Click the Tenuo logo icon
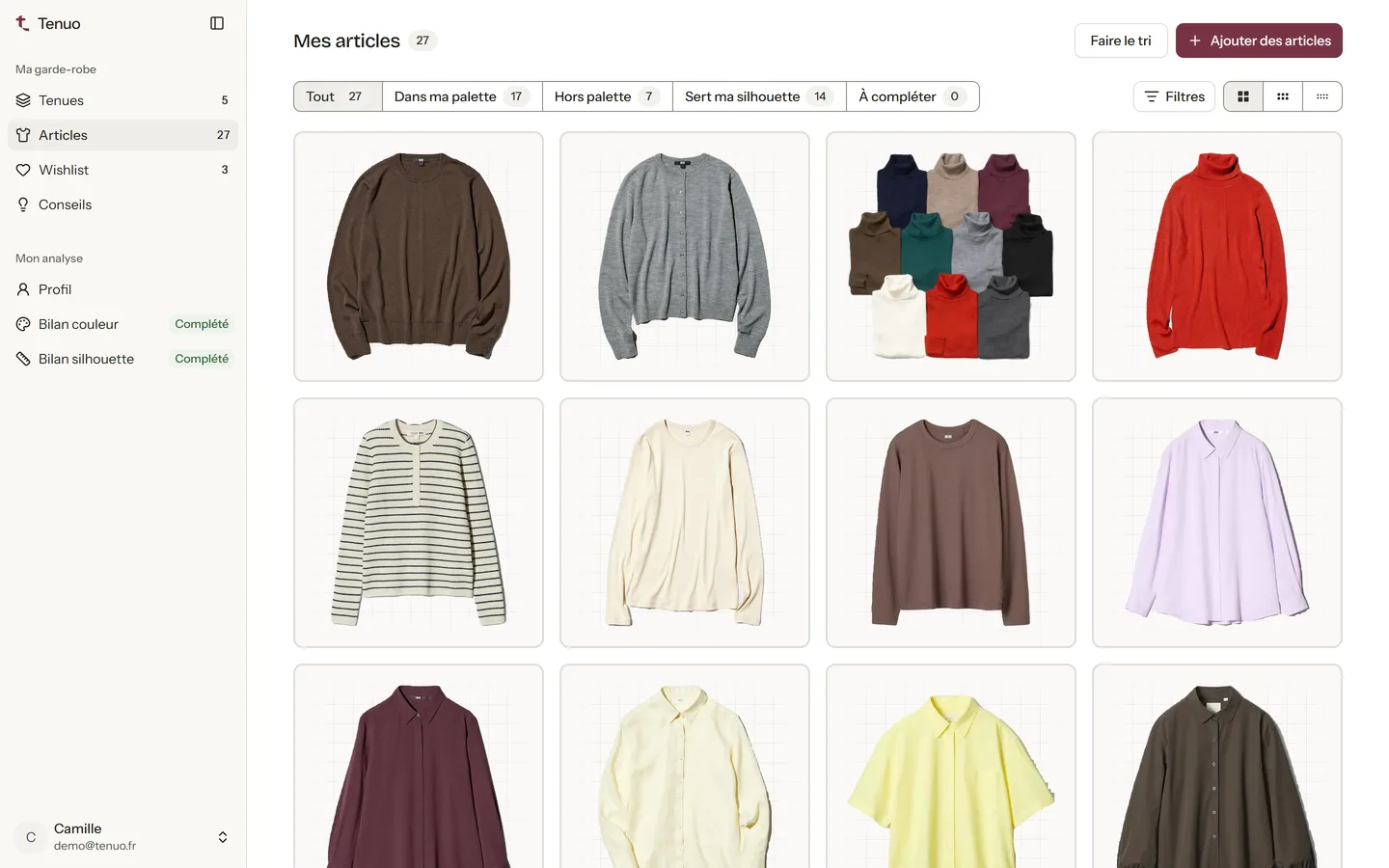Screen dimensions: 1389x868 click(x=22, y=23)
